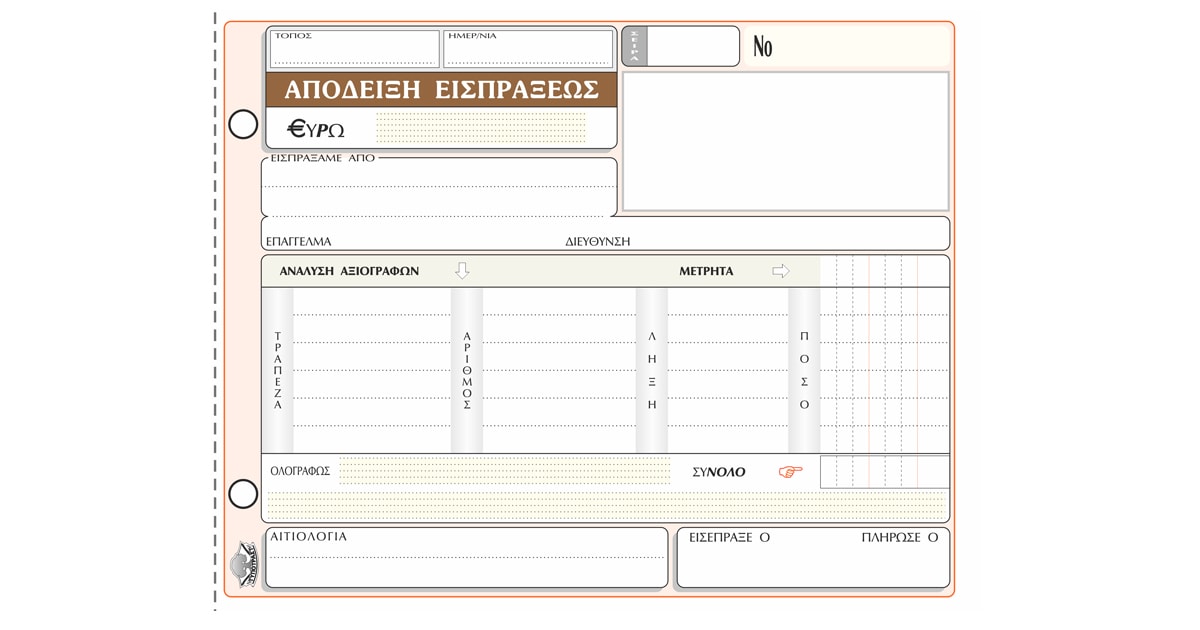Click the upper punch hole circle

243,124
